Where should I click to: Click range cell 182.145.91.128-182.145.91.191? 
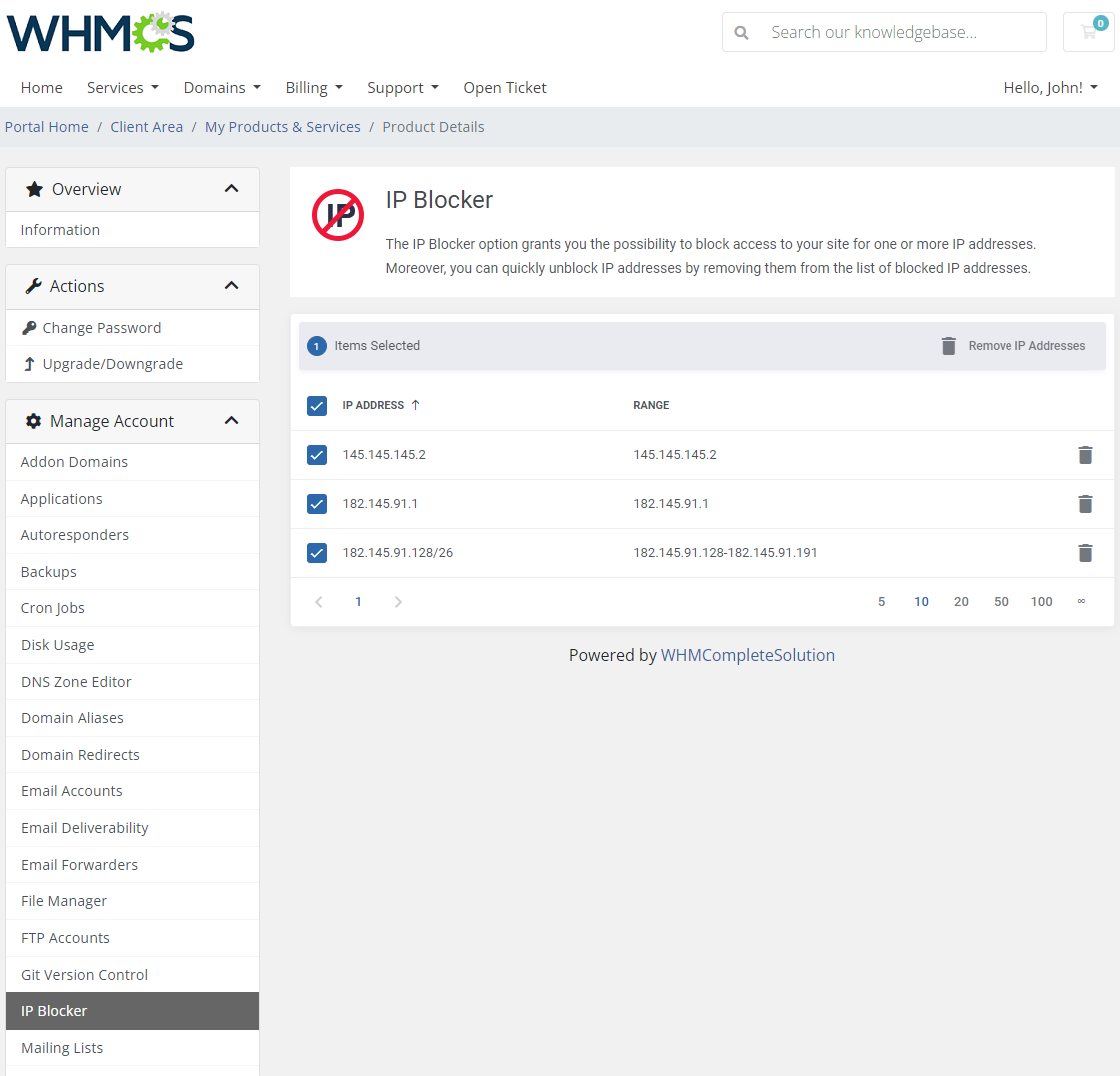(x=725, y=552)
